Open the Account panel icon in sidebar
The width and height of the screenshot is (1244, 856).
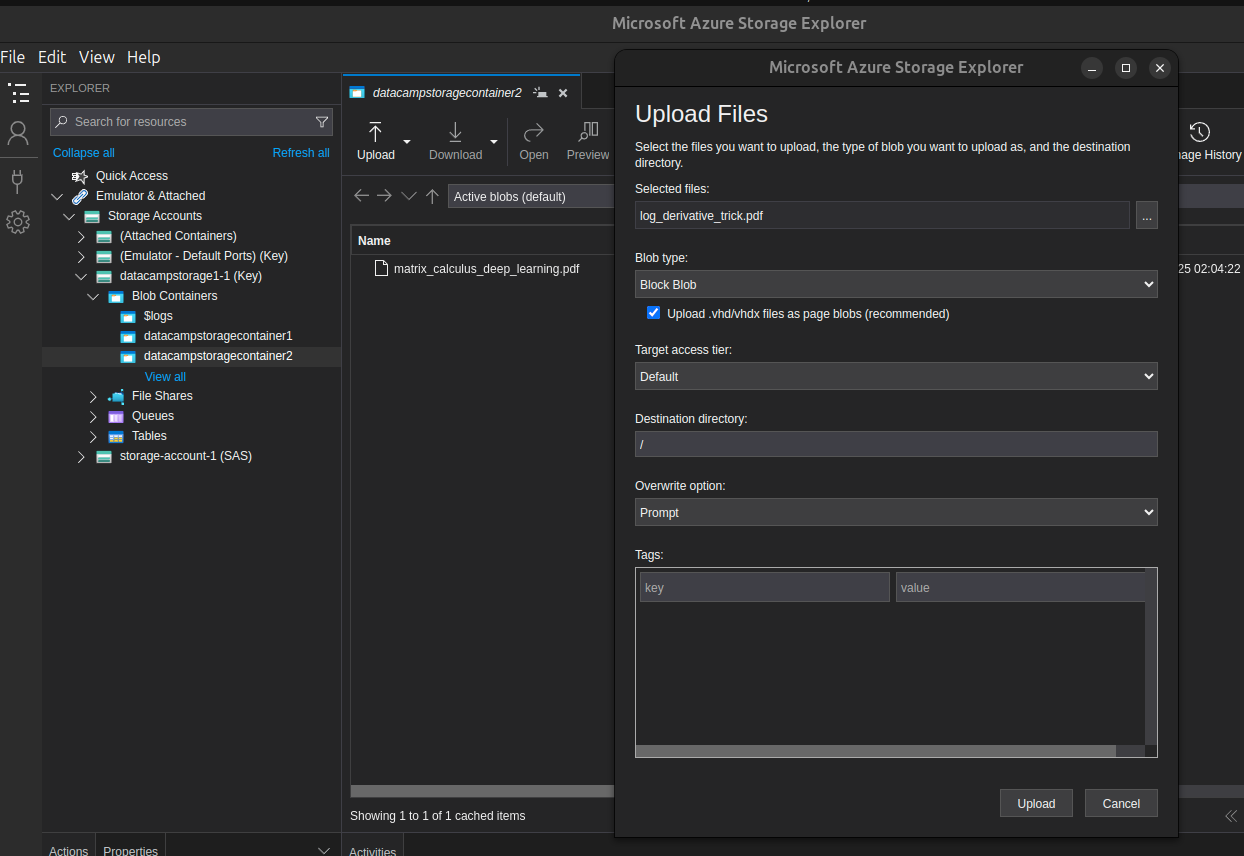click(19, 131)
